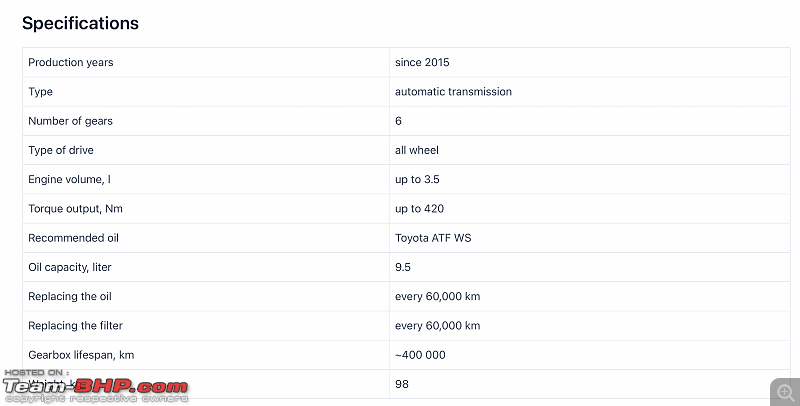The image size is (800, 406).
Task: Click the 'automatic transmission' value
Action: click(x=453, y=92)
